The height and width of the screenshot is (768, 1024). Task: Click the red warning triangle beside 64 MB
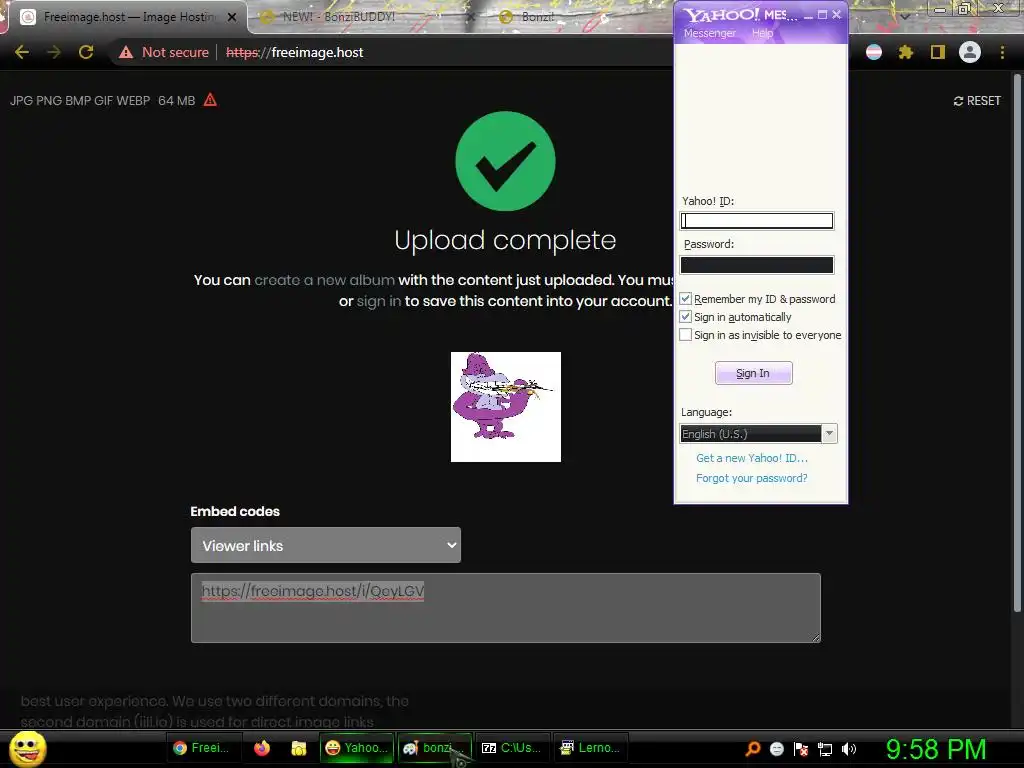(x=210, y=100)
